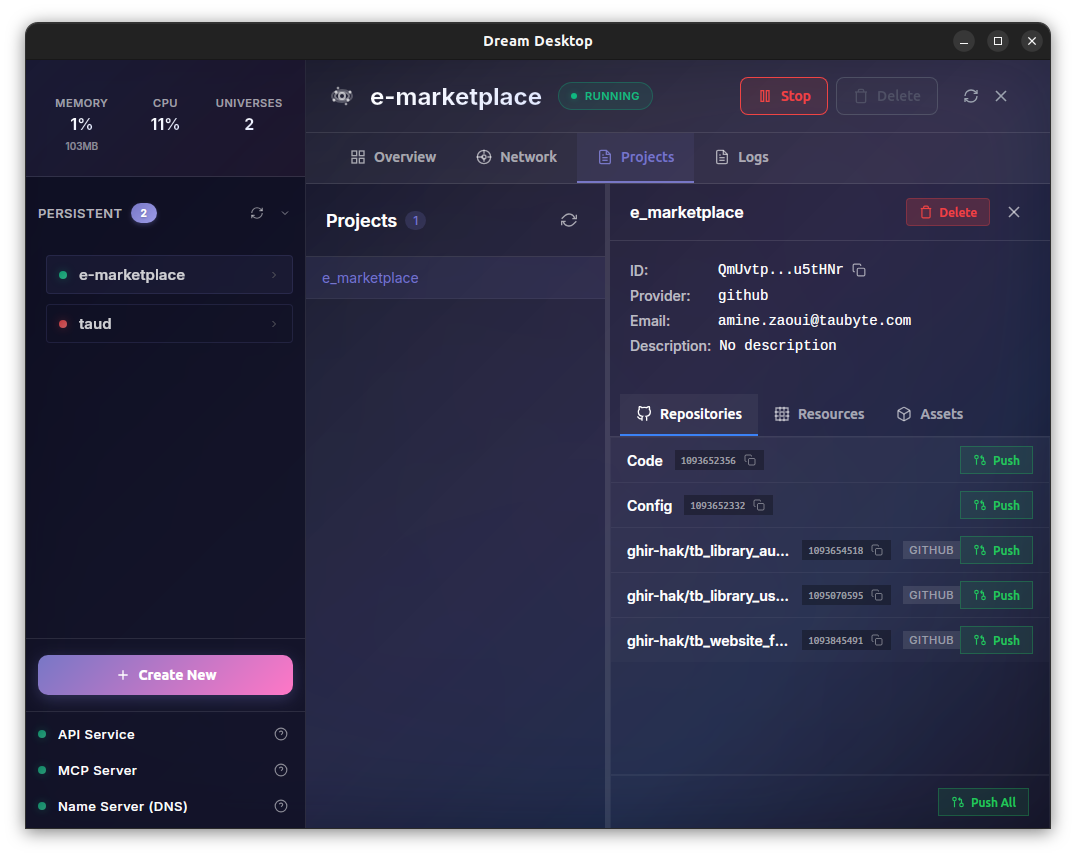Switch to the Resources tab

click(x=819, y=414)
